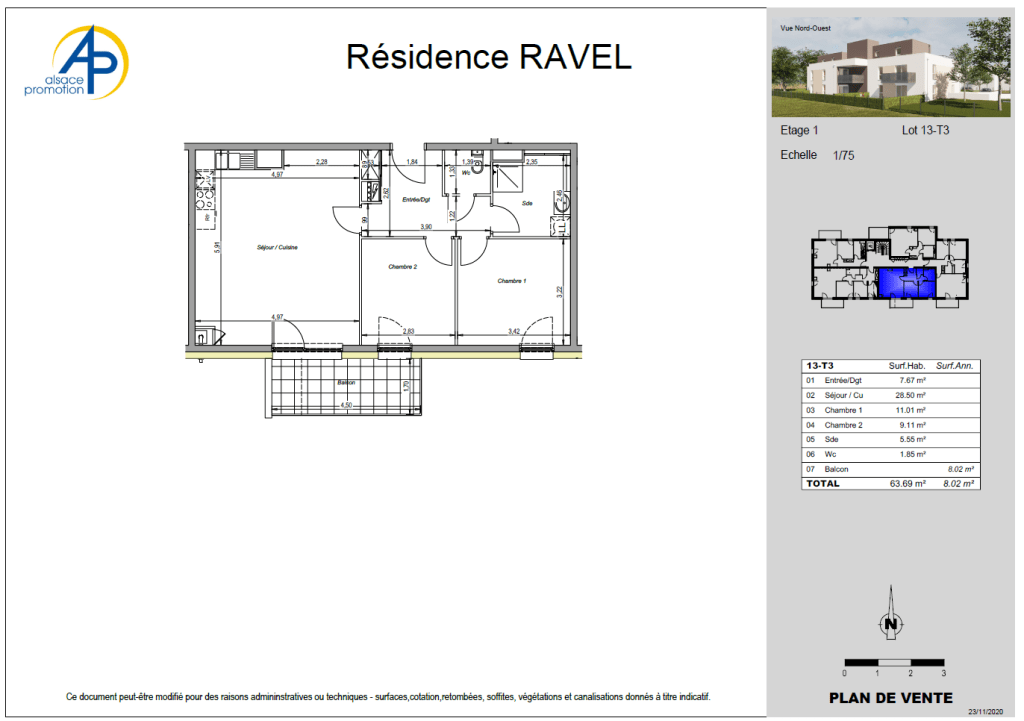Select the Chambre 2 9.11 m² row
The image size is (1024, 721).
[x=891, y=425]
